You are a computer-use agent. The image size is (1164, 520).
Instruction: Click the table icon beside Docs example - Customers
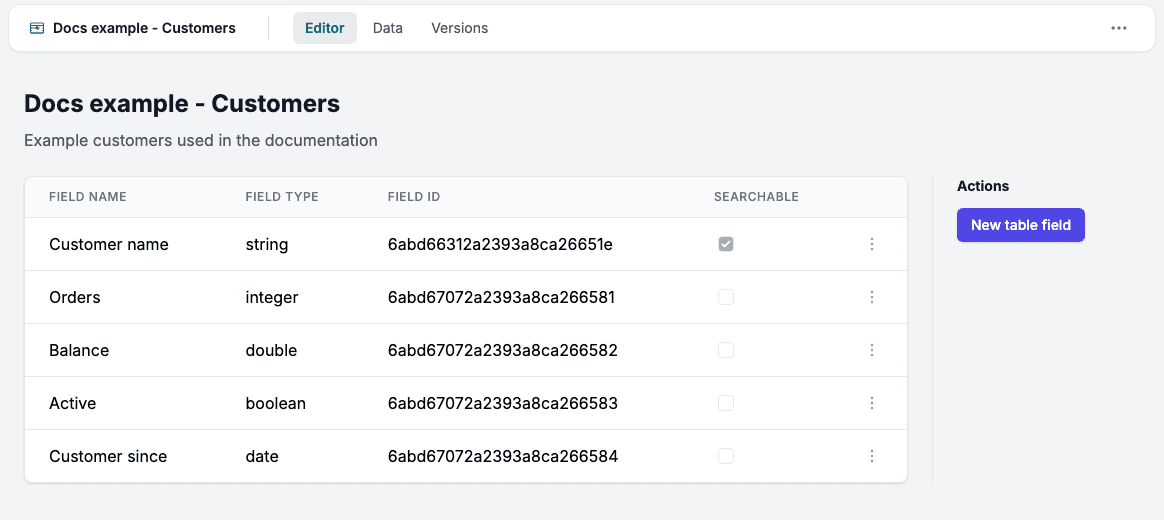[36, 28]
